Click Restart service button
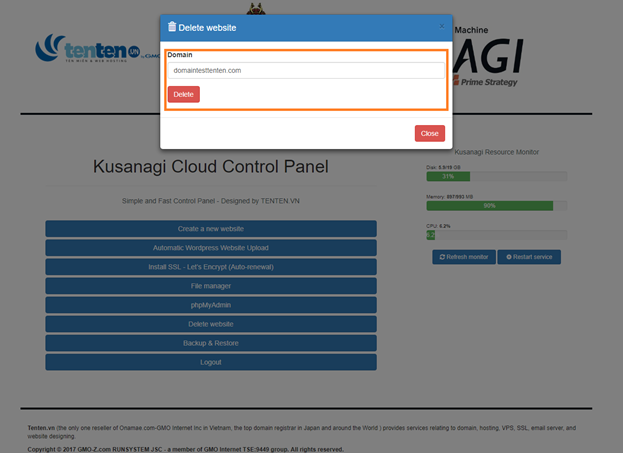 click(529, 257)
